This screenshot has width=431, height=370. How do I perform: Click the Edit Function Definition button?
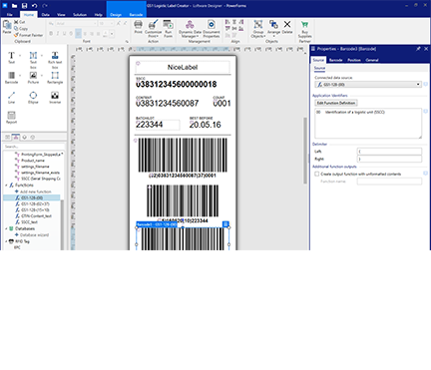pyautogui.click(x=336, y=103)
